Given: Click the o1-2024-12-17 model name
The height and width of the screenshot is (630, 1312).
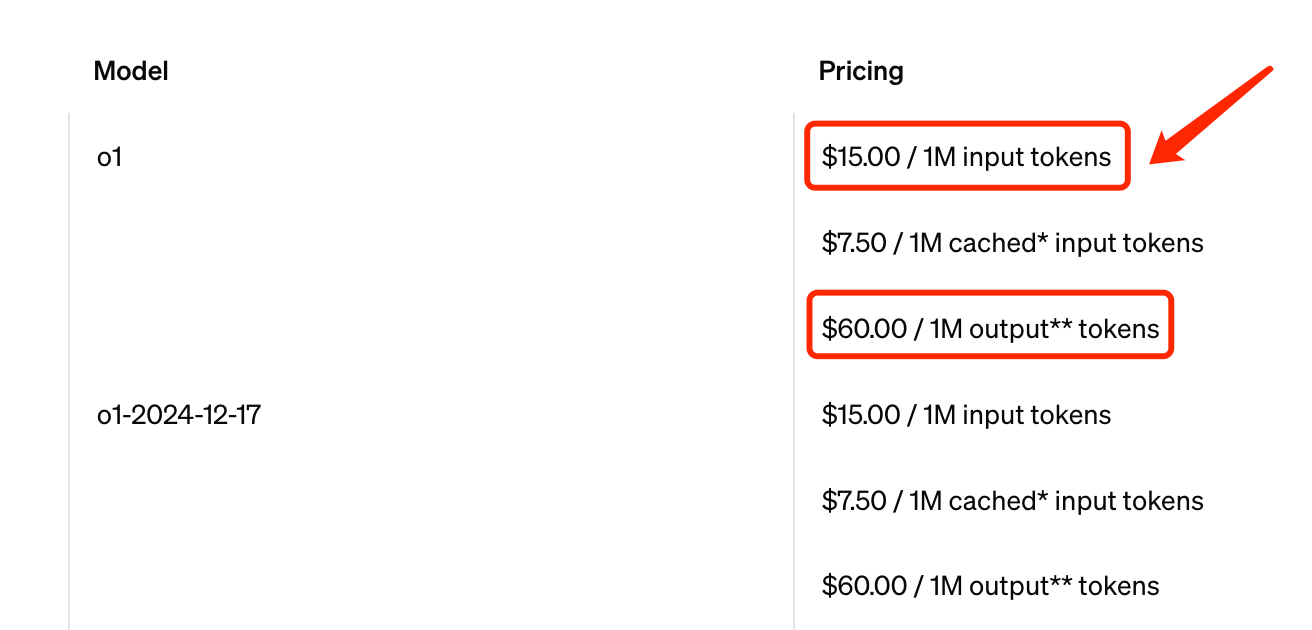Looking at the screenshot, I should [x=179, y=415].
